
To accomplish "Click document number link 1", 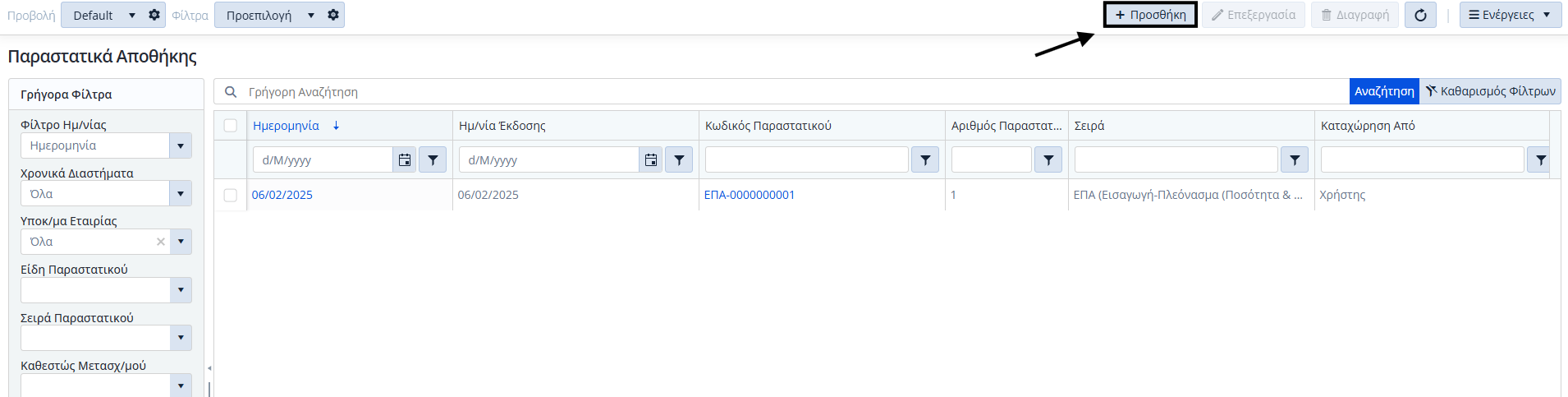I will (x=953, y=195).
